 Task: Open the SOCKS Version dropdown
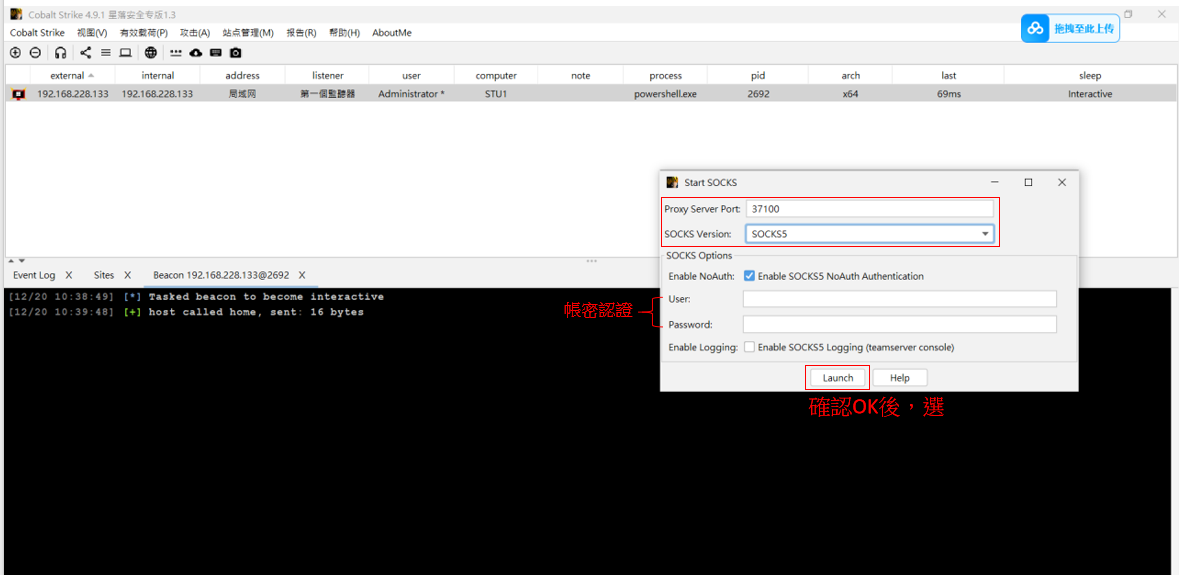pyautogui.click(x=869, y=234)
